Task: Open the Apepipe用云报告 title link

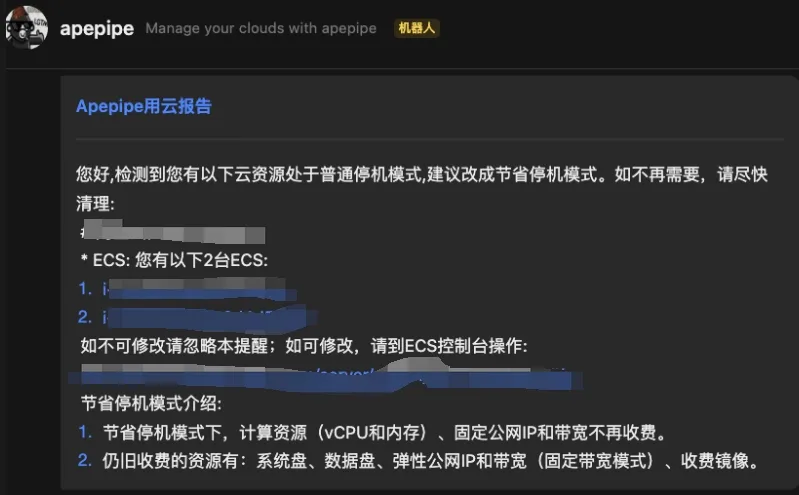Action: [x=144, y=106]
